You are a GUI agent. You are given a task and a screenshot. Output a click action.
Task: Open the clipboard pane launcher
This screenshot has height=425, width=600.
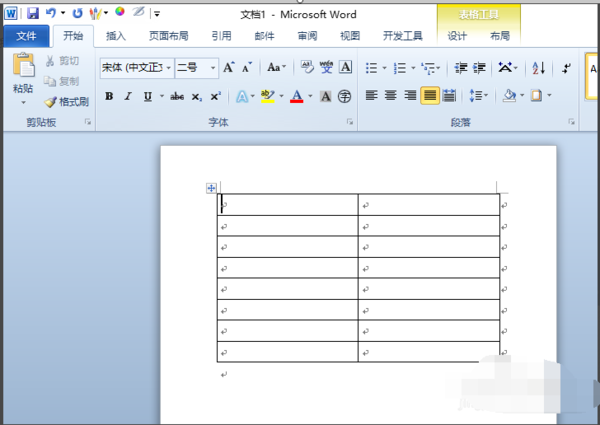[88, 122]
